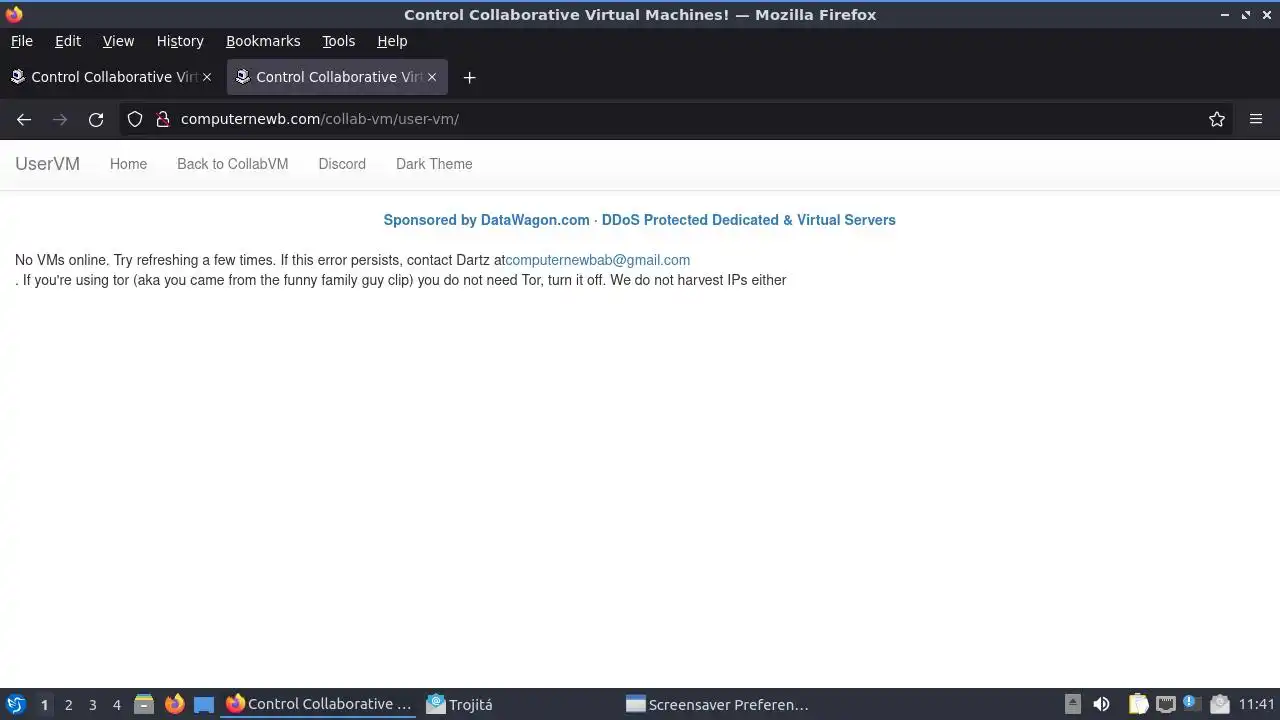
Task: Click the show desktop taskbar icon
Action: (x=204, y=704)
